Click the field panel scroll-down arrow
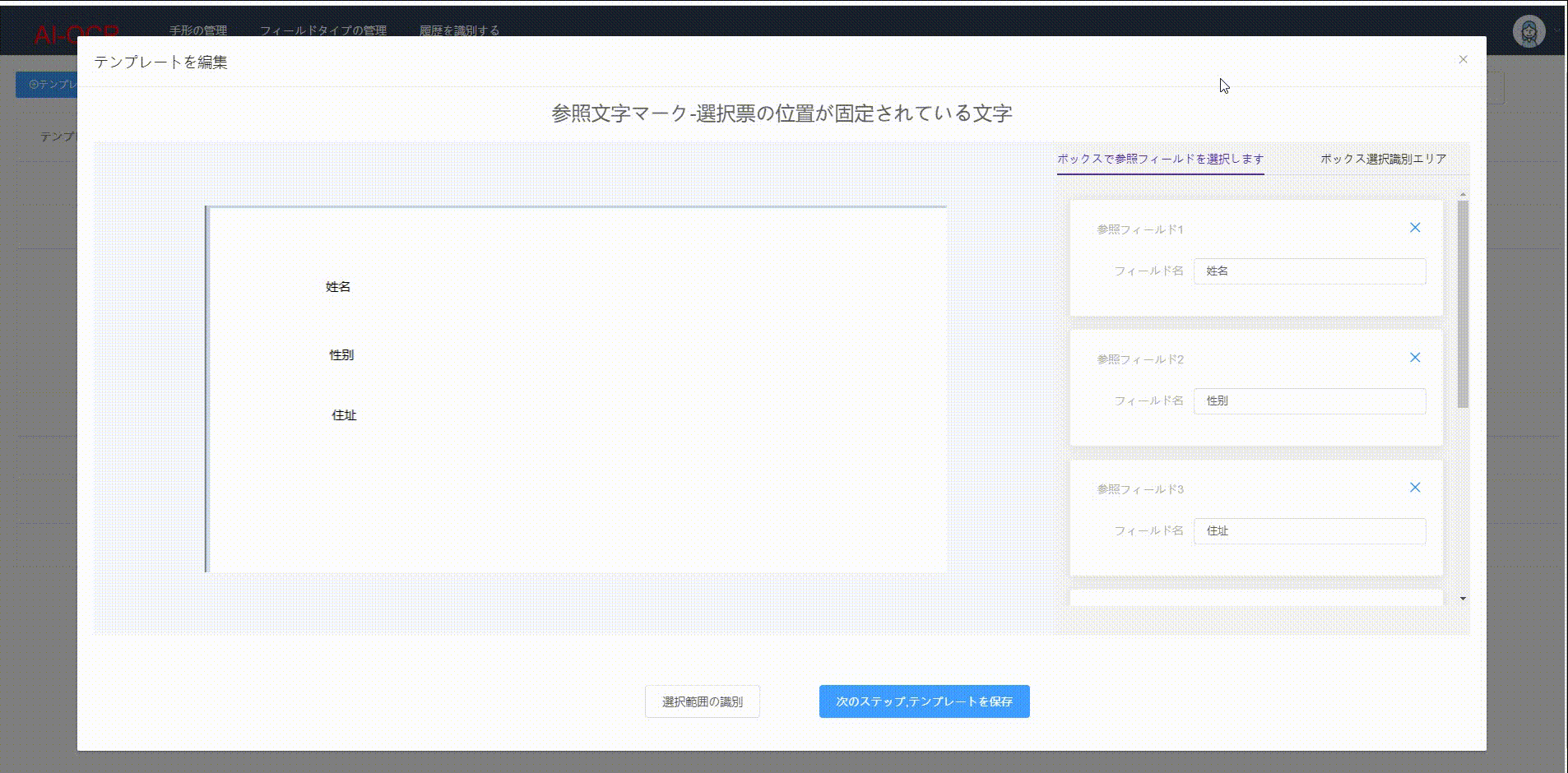This screenshot has height=773, width=1568. click(1462, 599)
